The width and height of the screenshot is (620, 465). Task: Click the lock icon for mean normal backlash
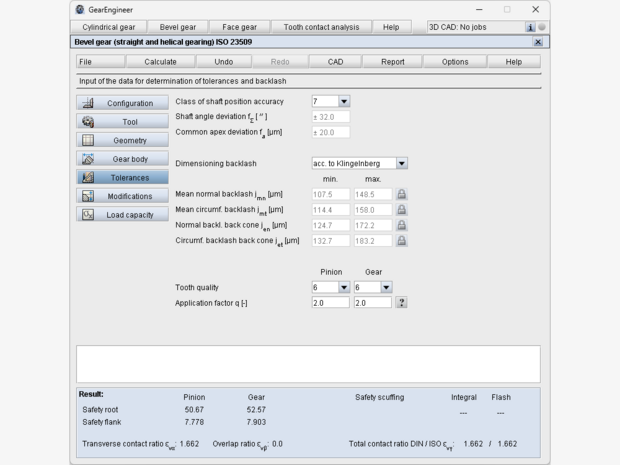(402, 195)
